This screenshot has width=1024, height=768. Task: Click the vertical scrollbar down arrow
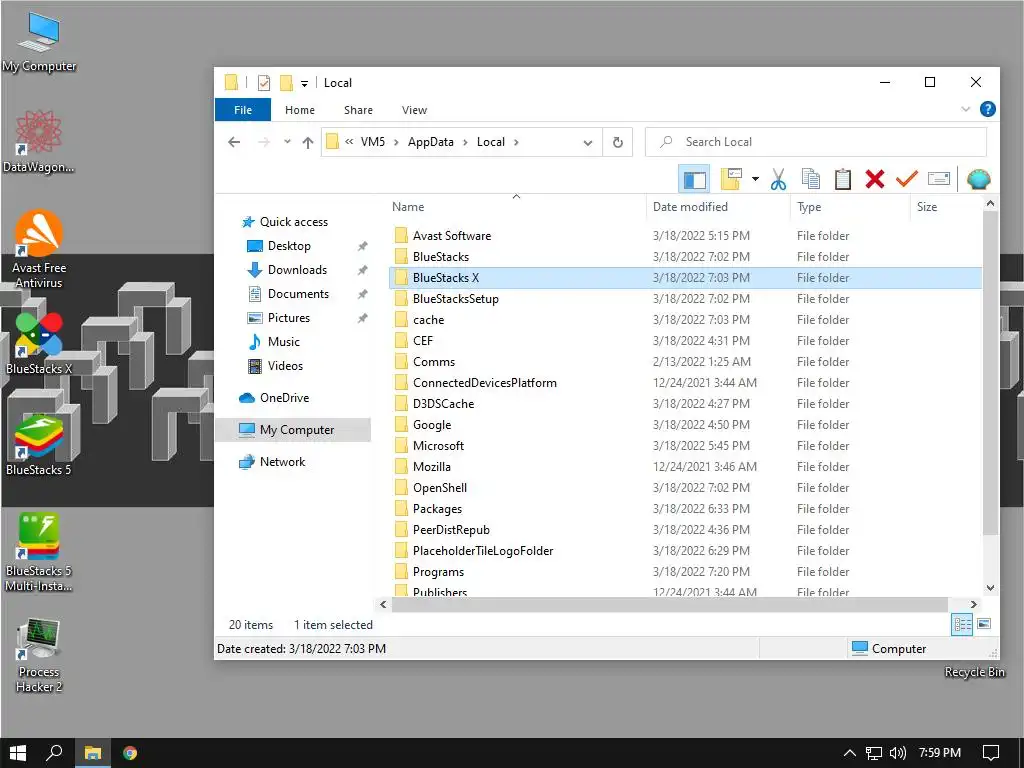pyautogui.click(x=990, y=587)
